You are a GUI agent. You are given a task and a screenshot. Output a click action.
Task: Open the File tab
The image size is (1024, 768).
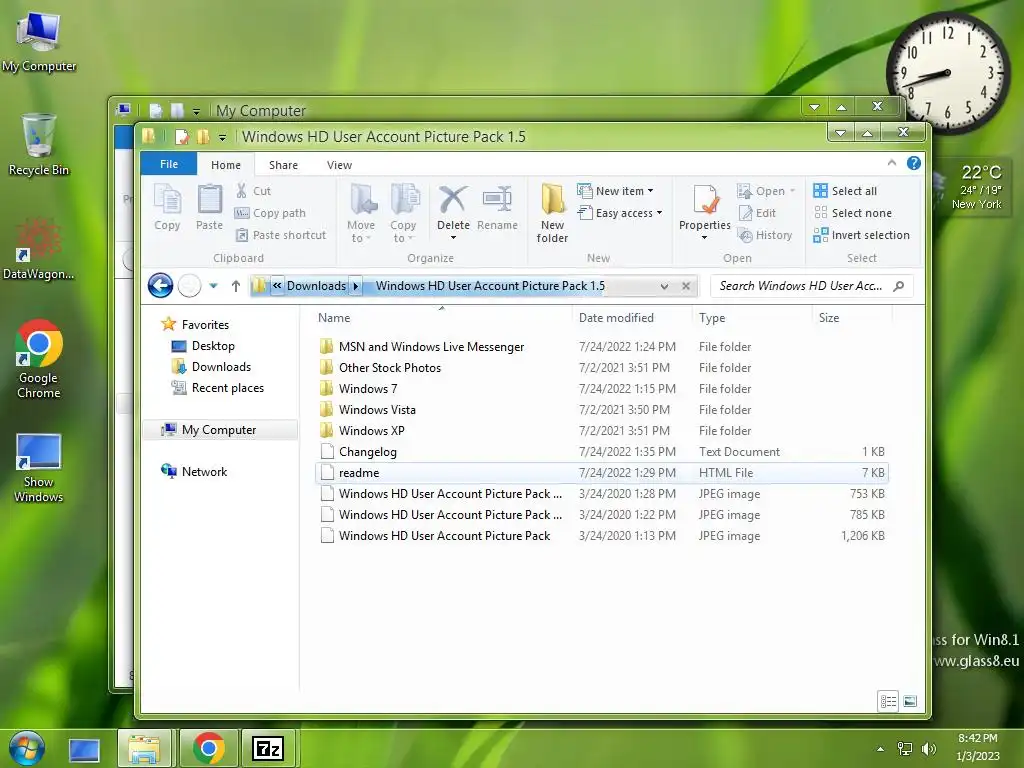click(168, 164)
